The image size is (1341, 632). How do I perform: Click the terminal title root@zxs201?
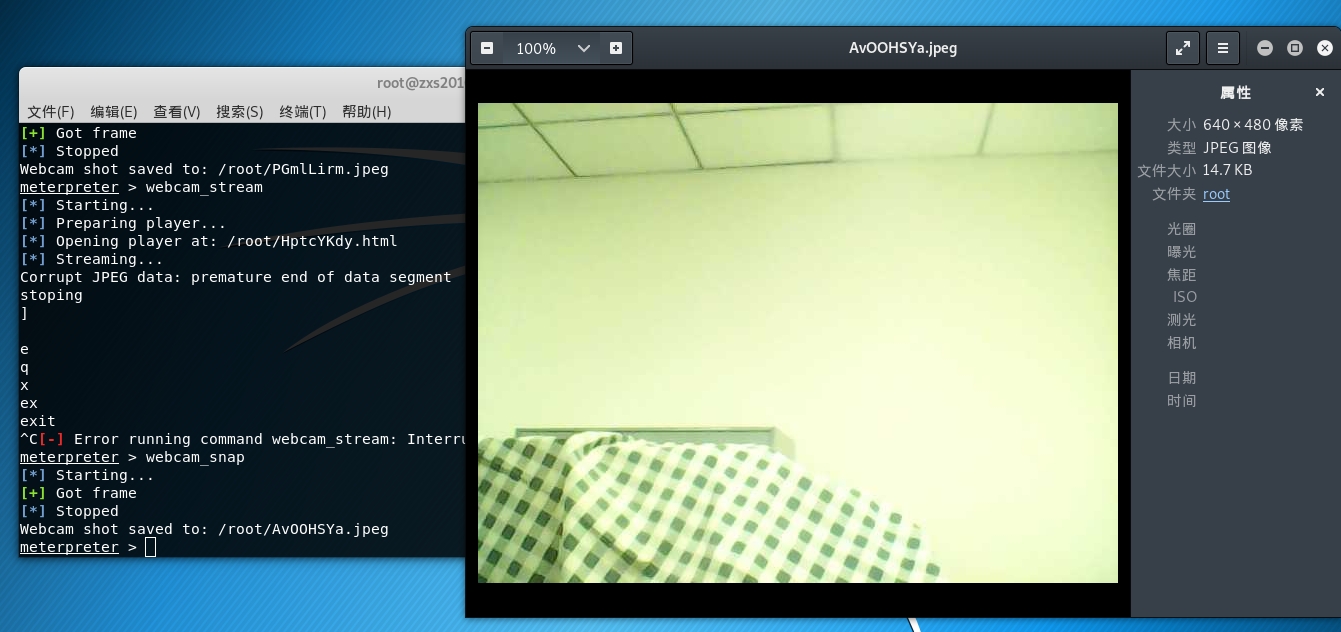click(x=421, y=84)
